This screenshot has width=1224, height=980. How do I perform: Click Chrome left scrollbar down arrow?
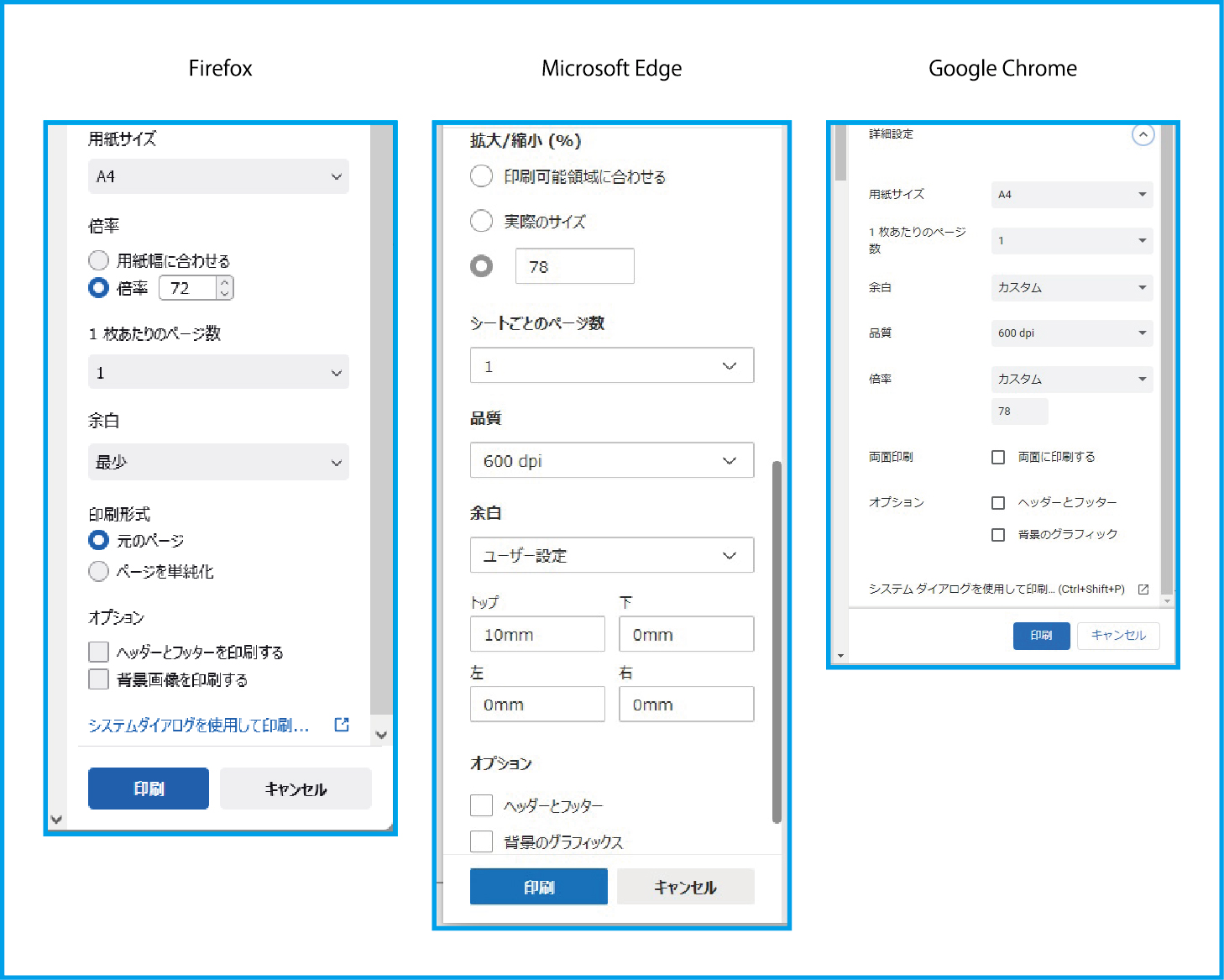[x=840, y=657]
